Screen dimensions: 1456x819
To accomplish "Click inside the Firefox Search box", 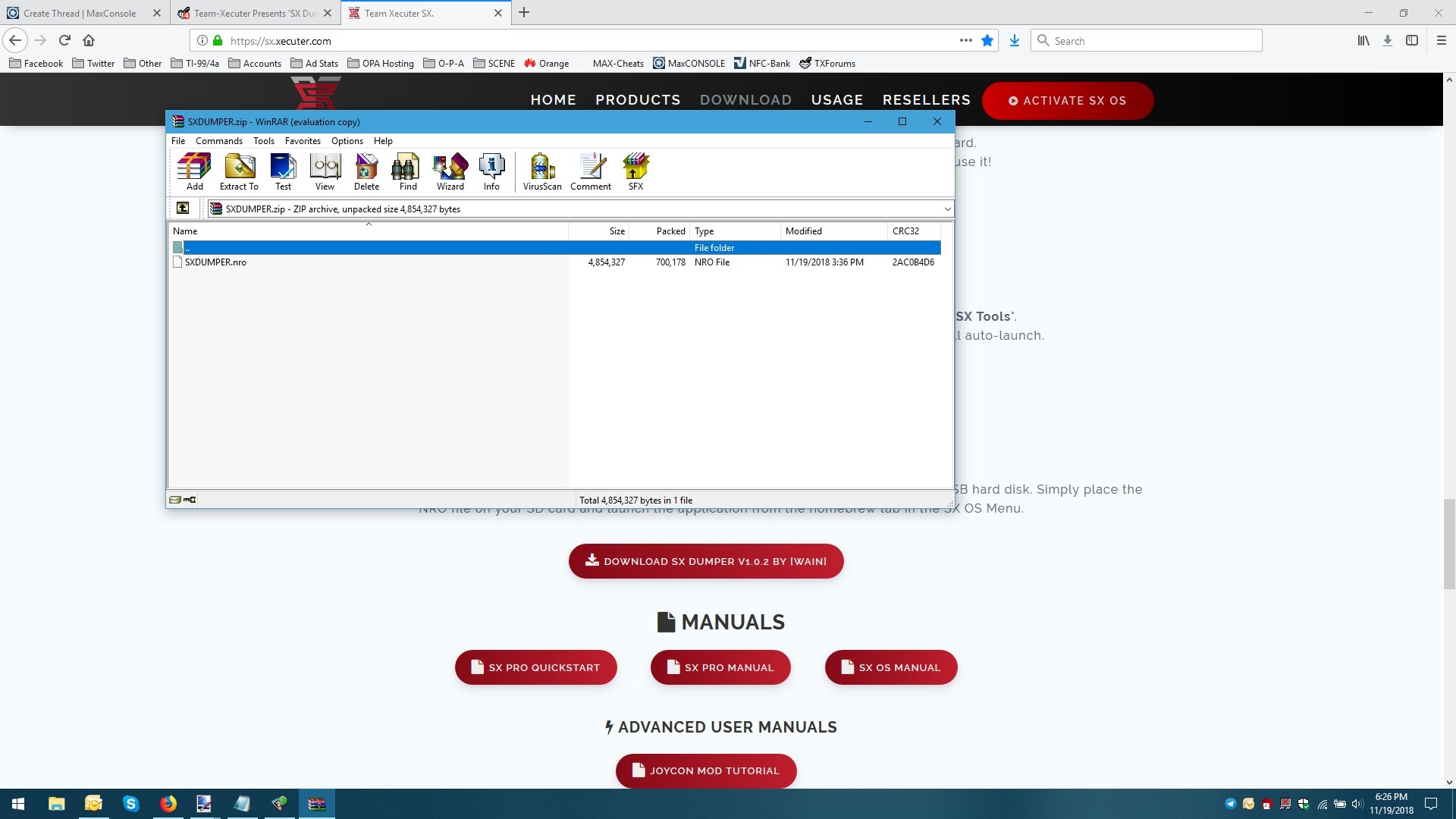I will pyautogui.click(x=1147, y=41).
